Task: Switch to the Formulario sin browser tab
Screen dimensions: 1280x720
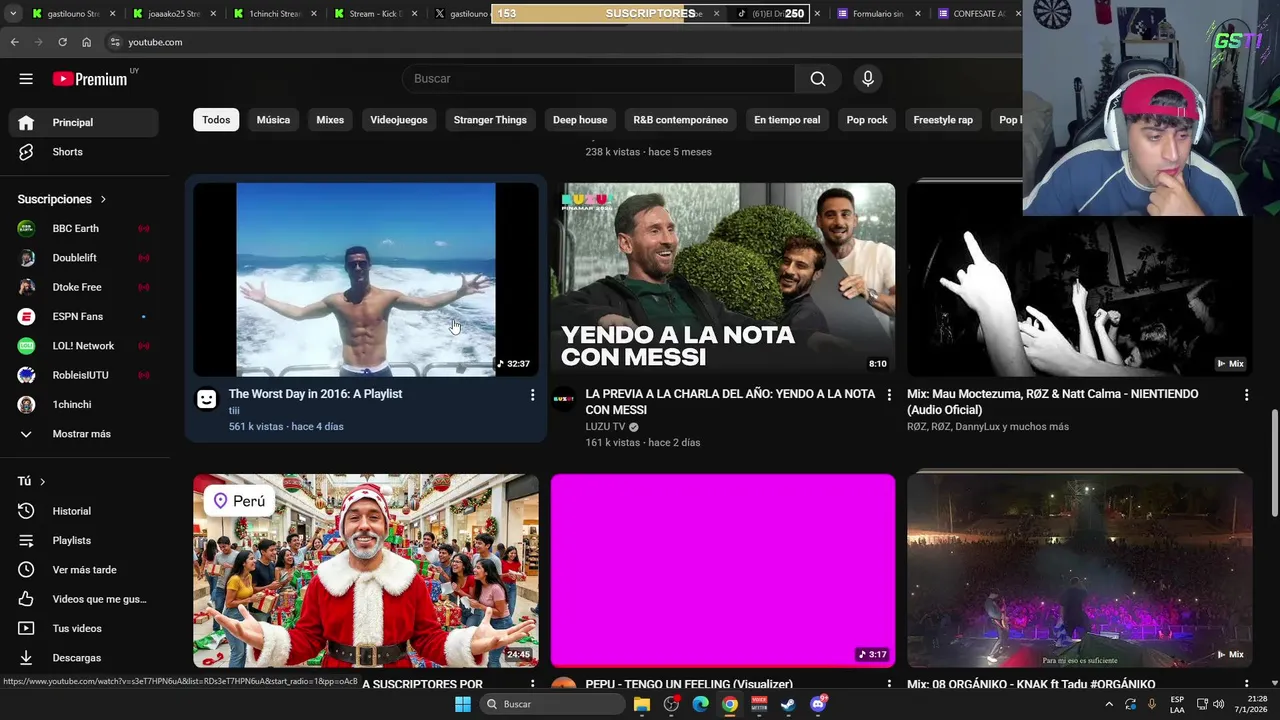Action: [877, 14]
